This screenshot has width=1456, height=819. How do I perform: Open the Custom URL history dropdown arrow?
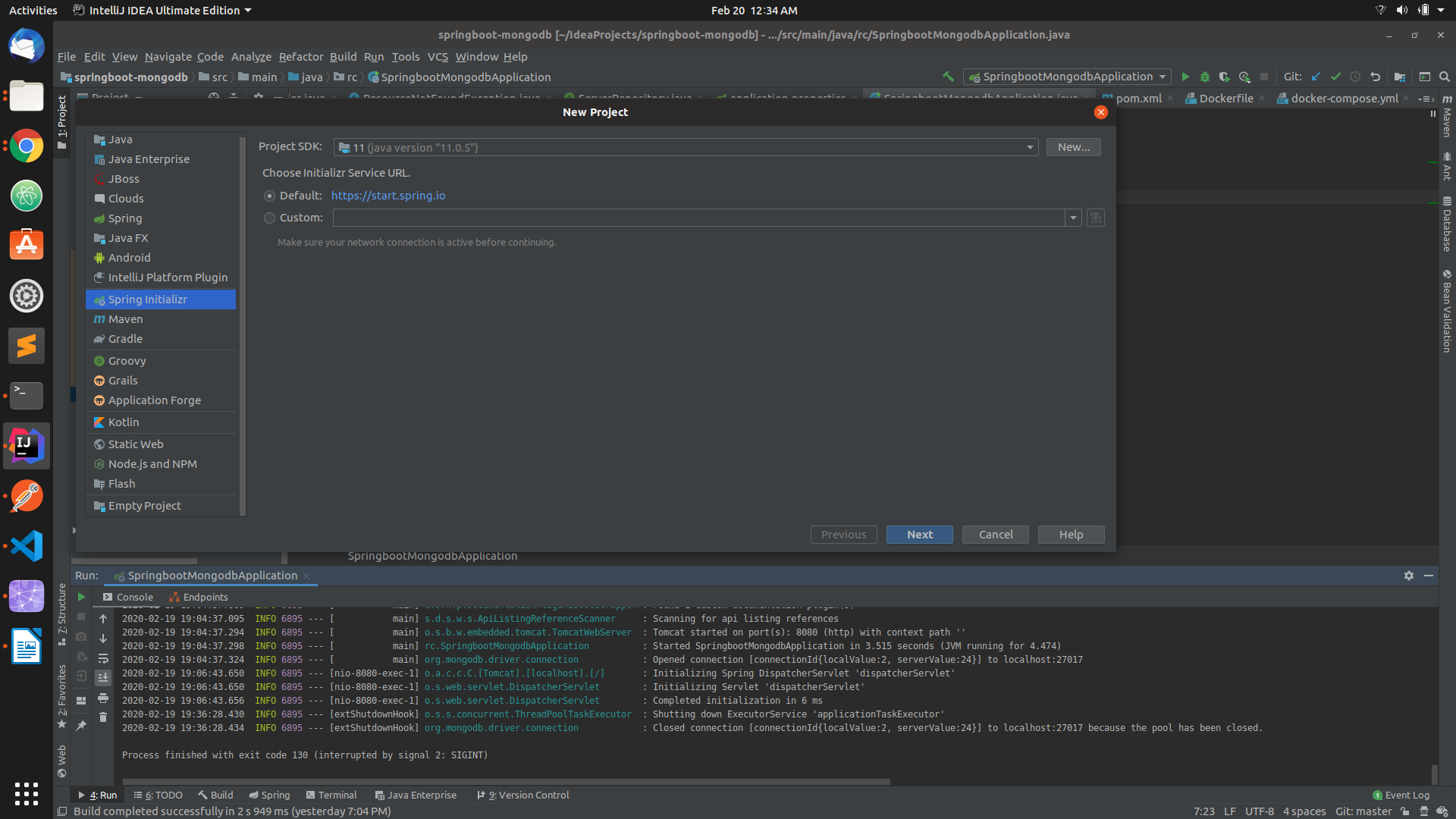coord(1074,218)
